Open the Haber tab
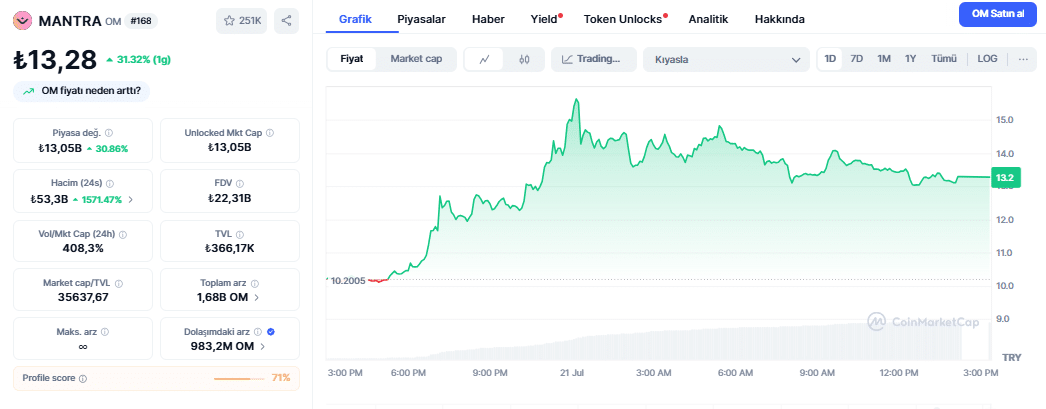1046x409 pixels. (x=488, y=19)
